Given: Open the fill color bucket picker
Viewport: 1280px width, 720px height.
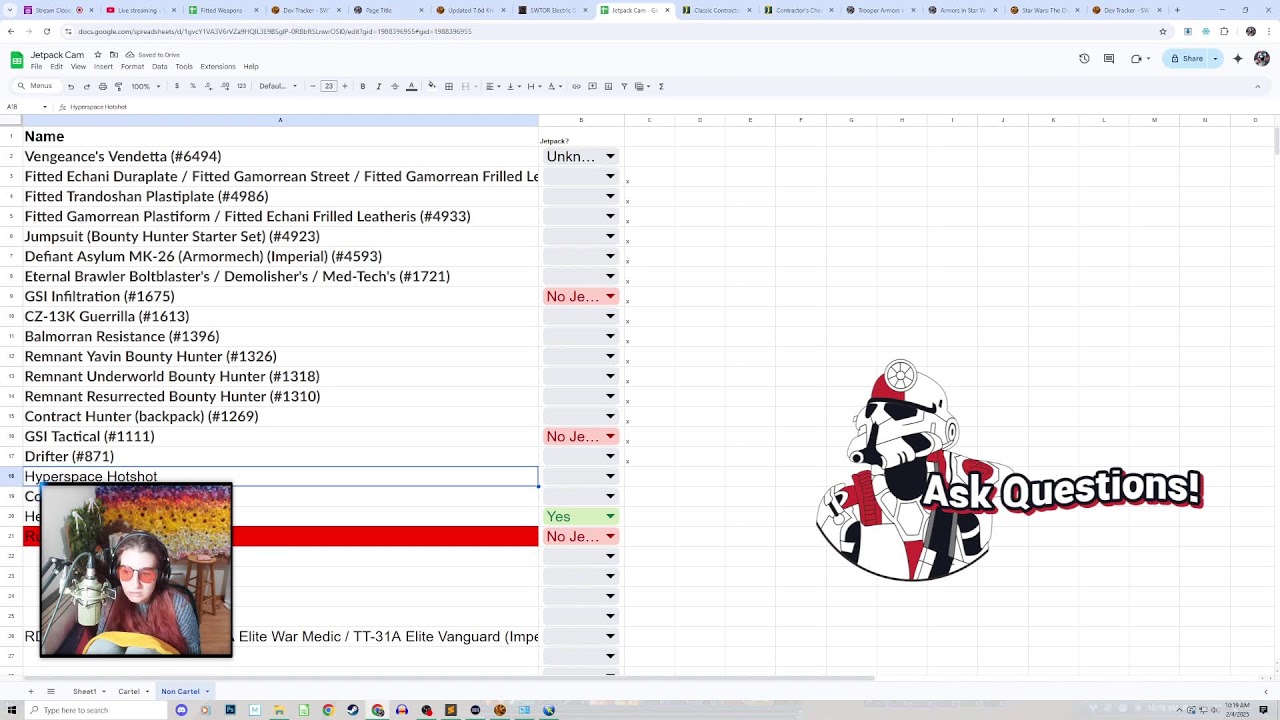Looking at the screenshot, I should 432,86.
